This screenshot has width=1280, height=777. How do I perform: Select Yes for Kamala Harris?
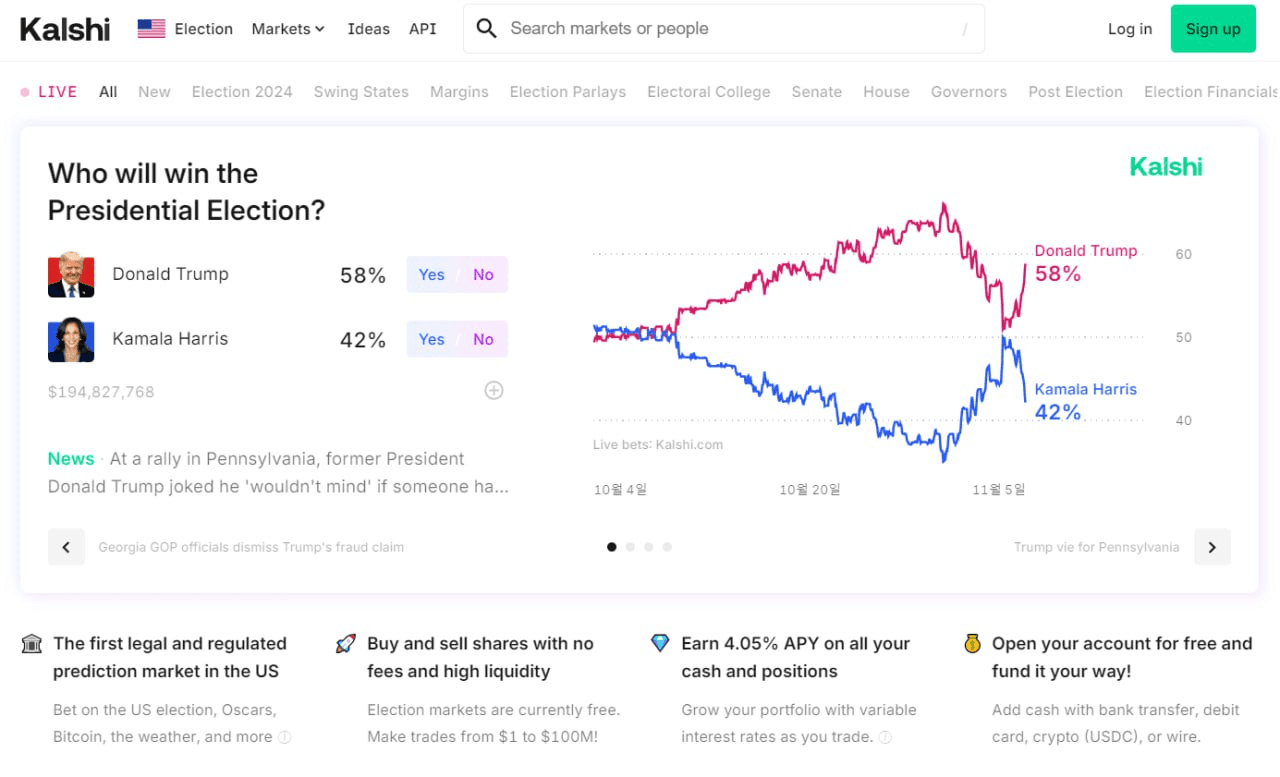click(x=432, y=340)
